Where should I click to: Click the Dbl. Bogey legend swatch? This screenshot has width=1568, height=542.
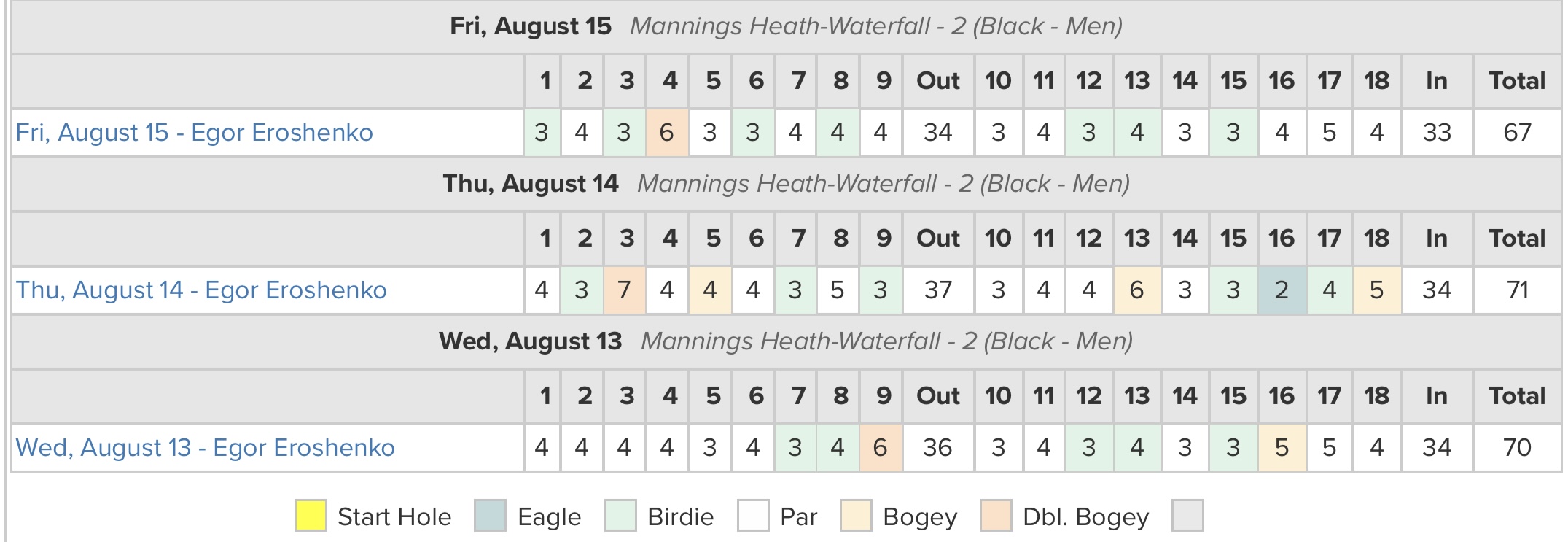pyautogui.click(x=996, y=516)
